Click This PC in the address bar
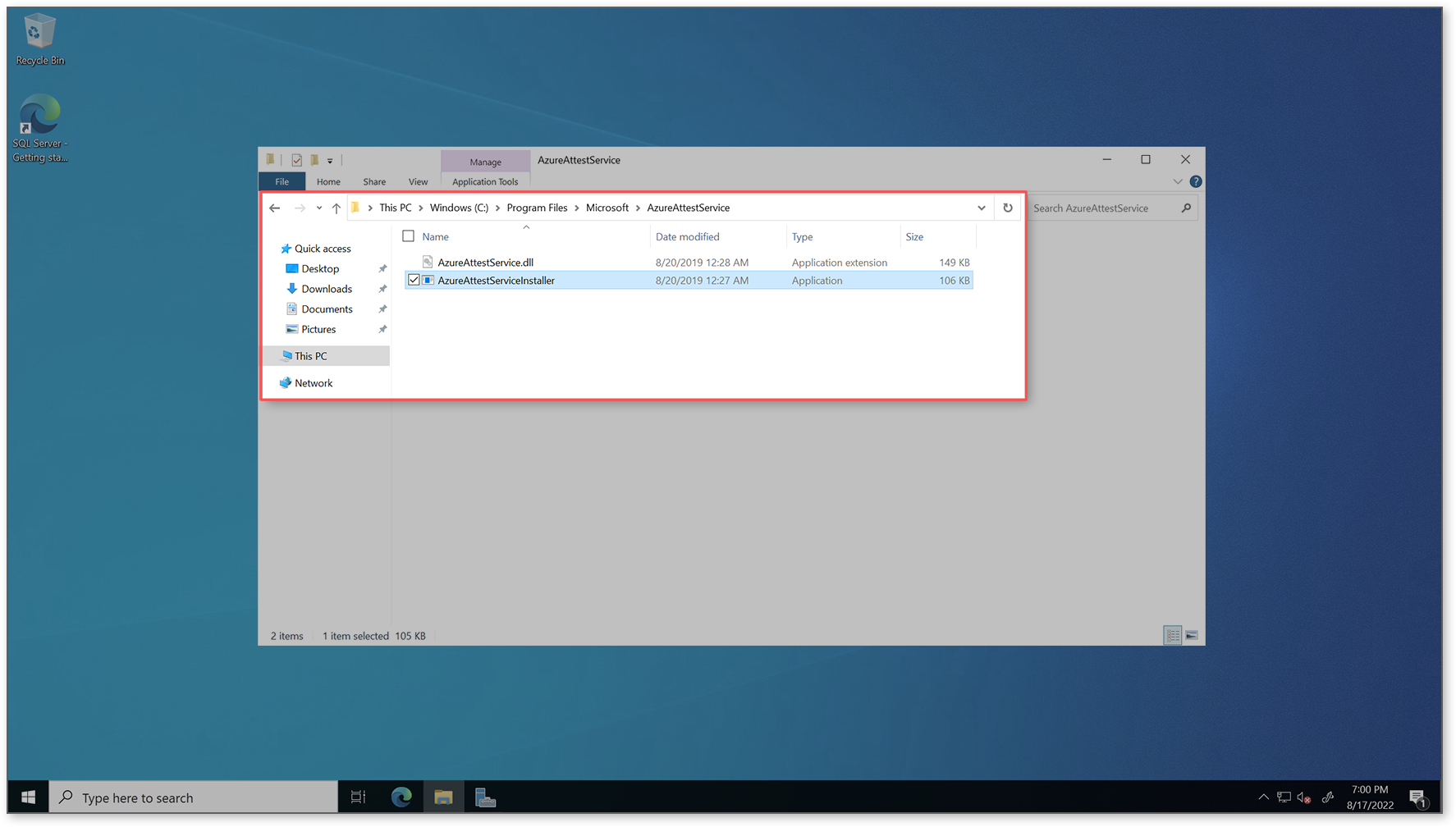This screenshot has width=1456, height=827. tap(396, 208)
